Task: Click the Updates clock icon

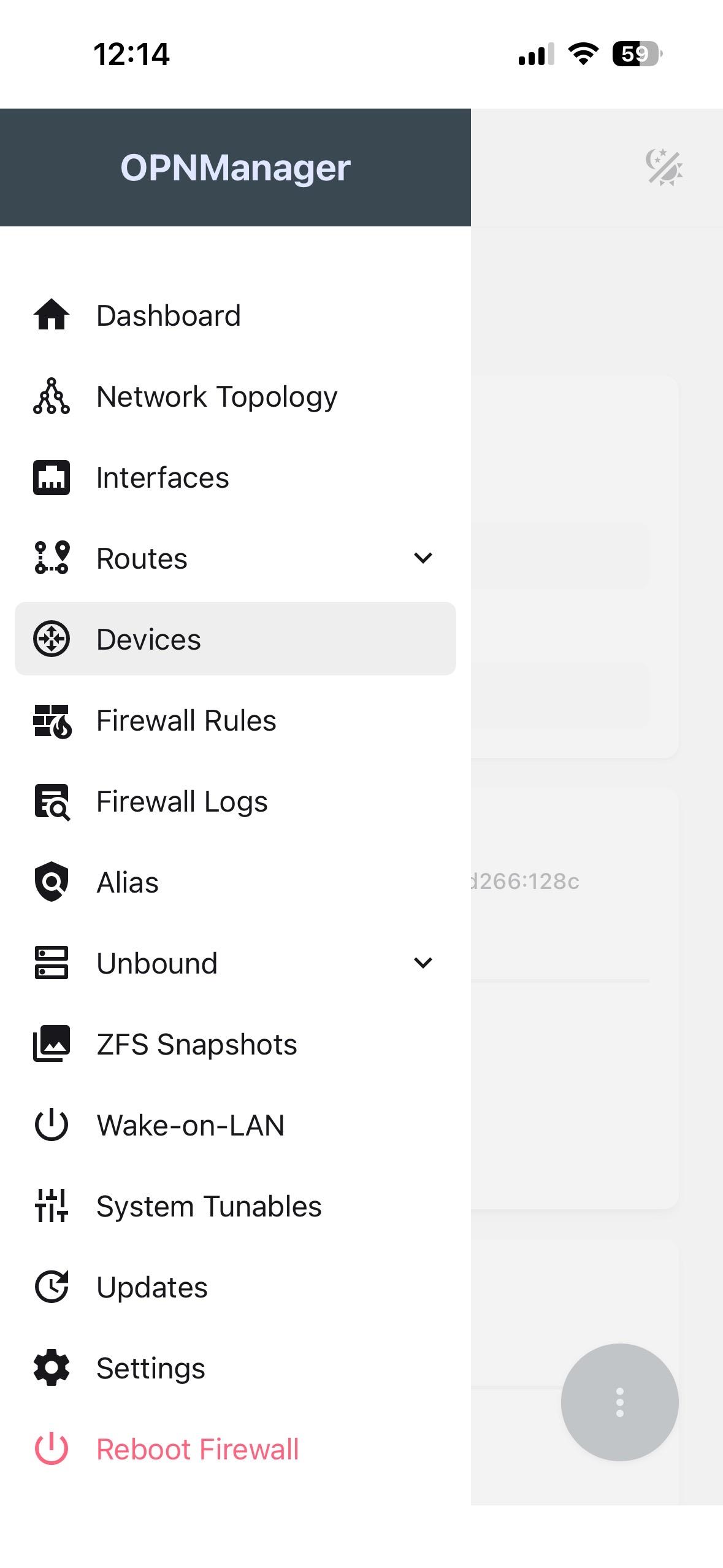Action: coord(52,1287)
